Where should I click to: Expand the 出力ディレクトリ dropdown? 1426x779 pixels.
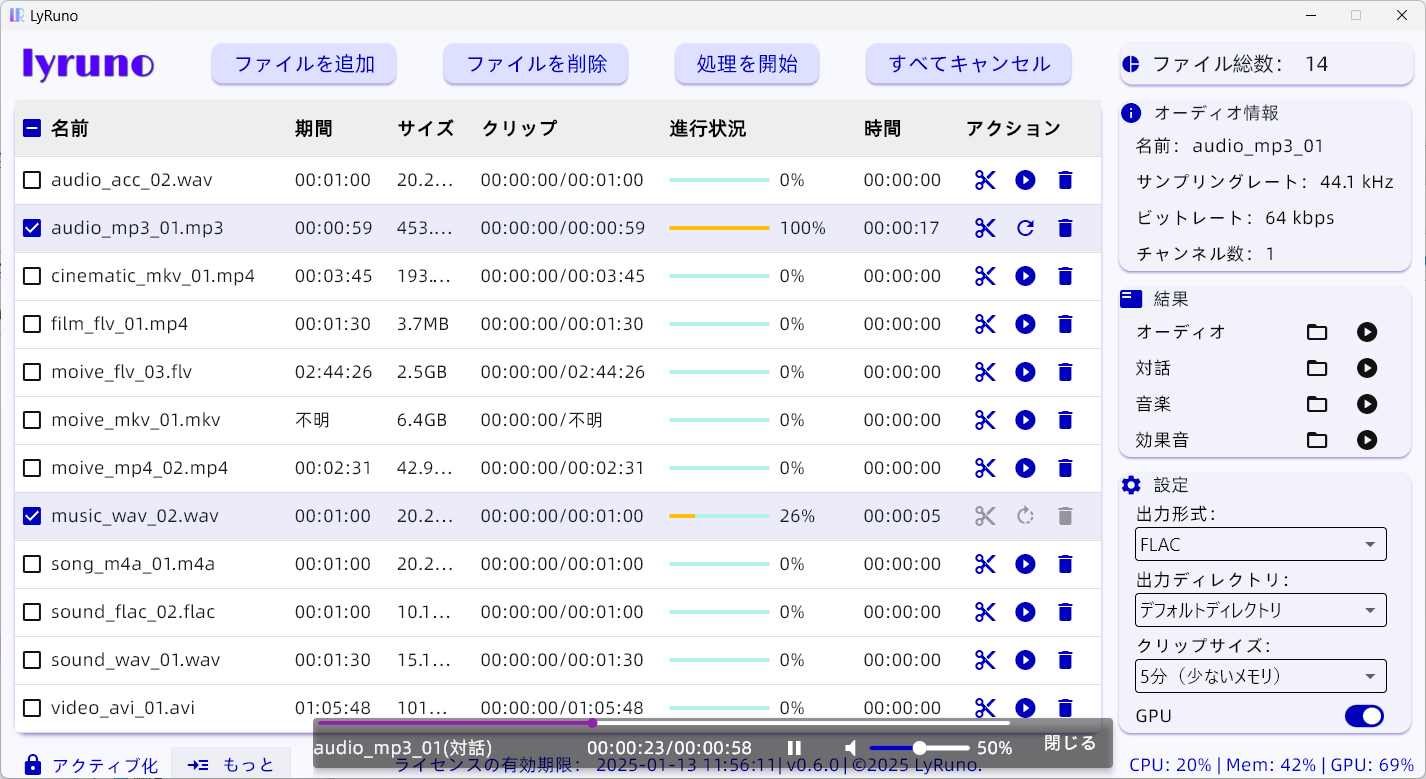(x=1260, y=610)
